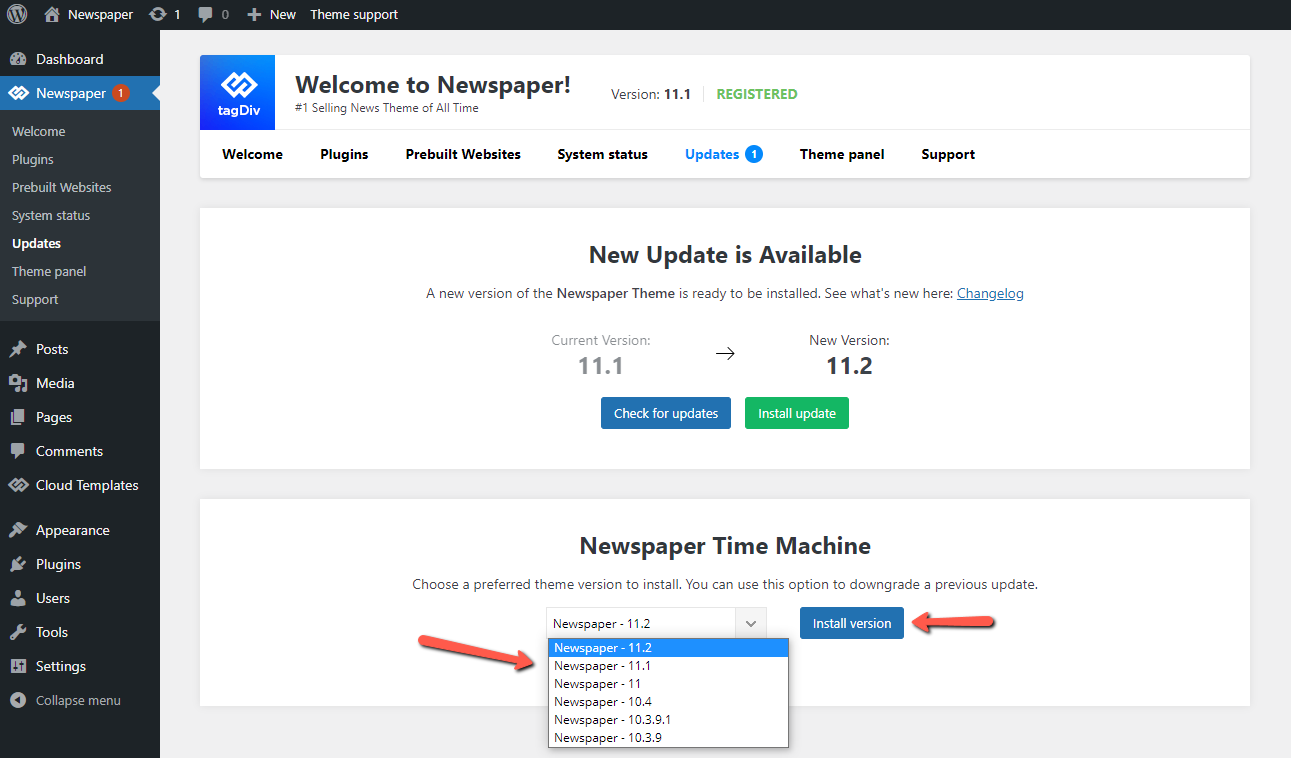
Task: Select Newspaper - 11.2 from the list
Action: (x=668, y=648)
